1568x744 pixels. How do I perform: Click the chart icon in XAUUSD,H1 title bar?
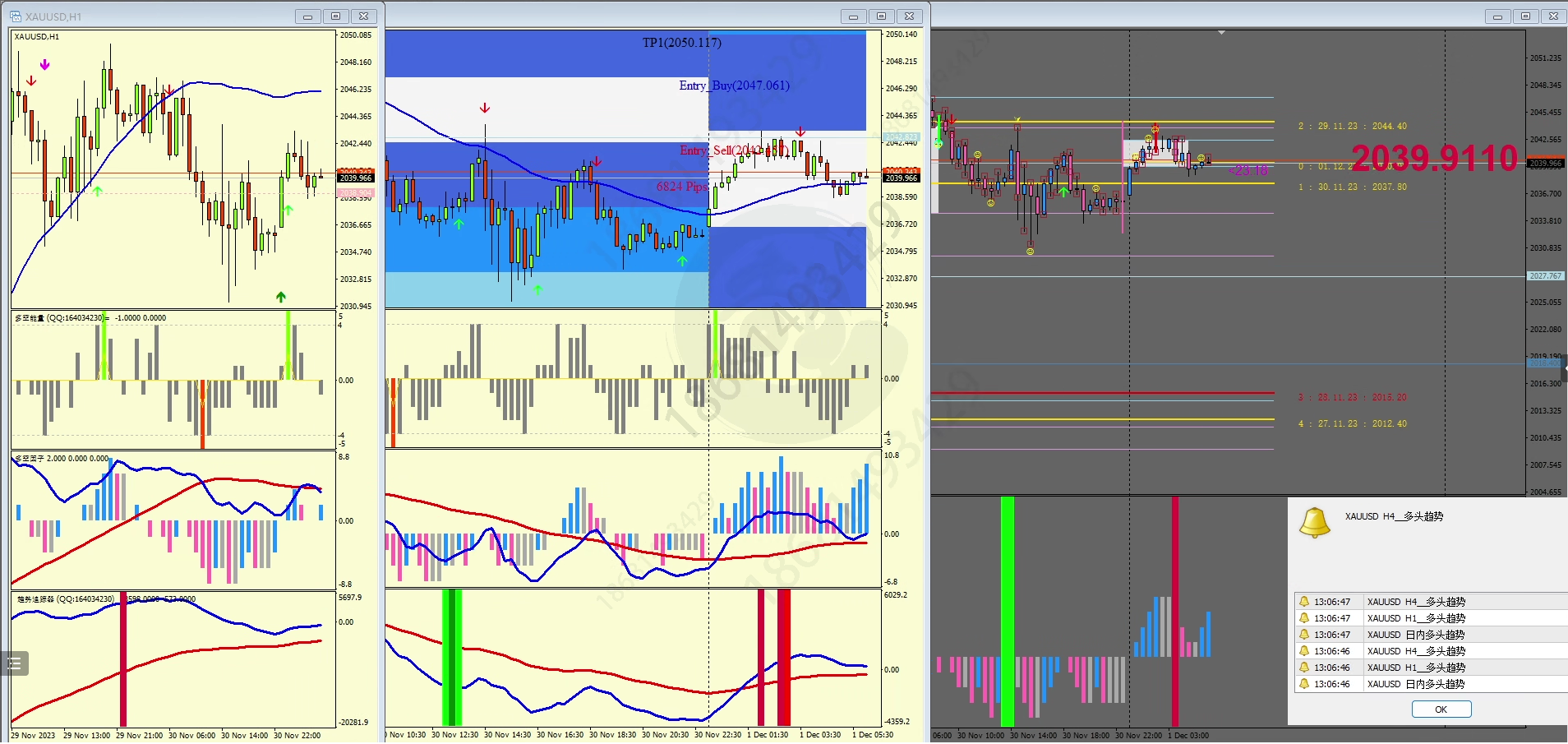[16, 16]
